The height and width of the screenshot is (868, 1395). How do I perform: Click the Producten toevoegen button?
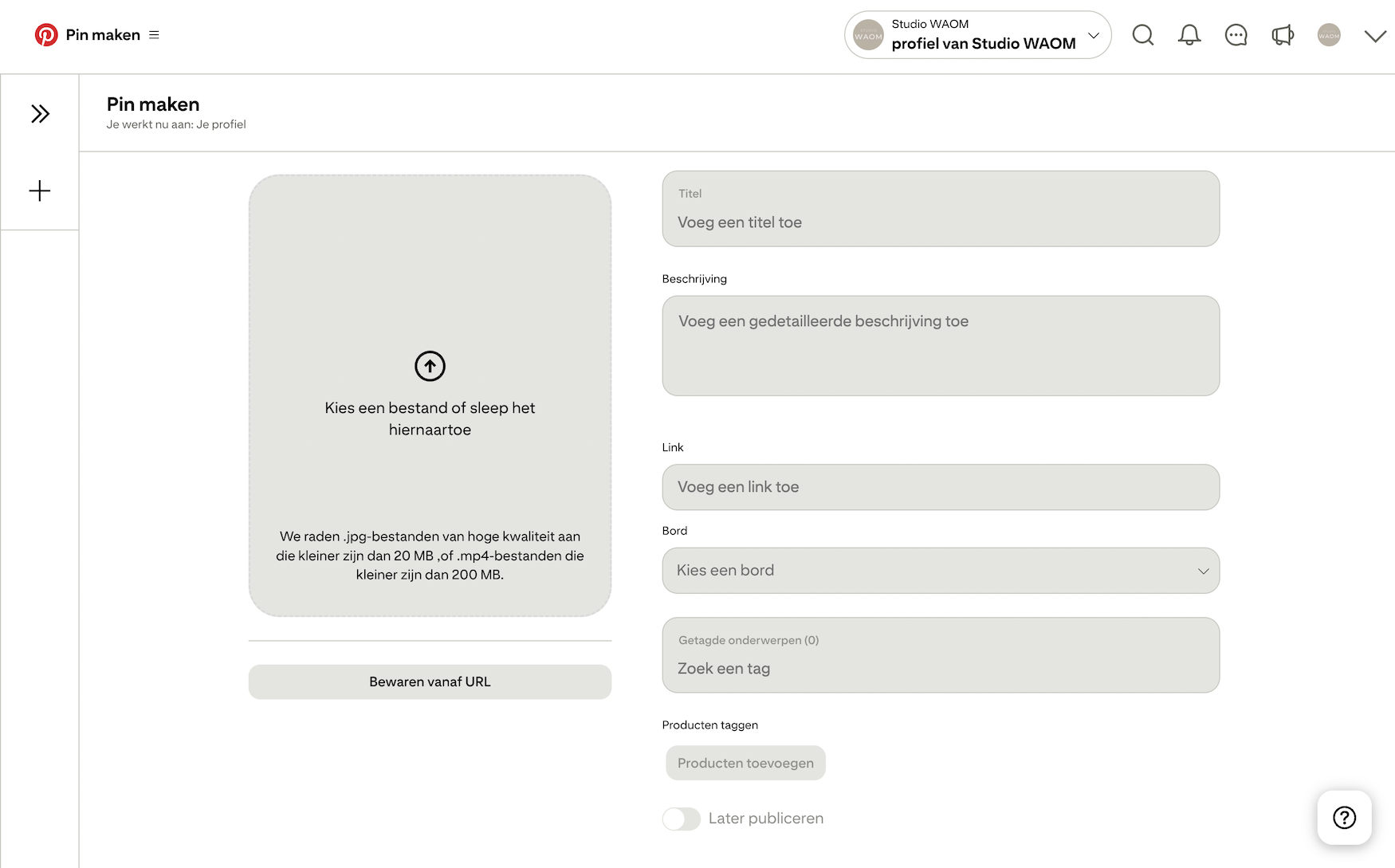click(745, 763)
